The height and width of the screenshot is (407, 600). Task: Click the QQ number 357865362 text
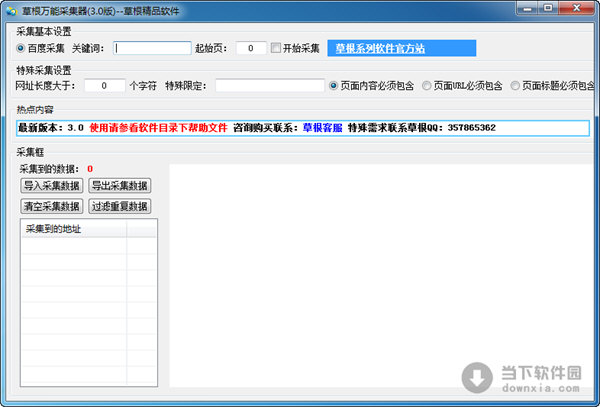click(471, 128)
